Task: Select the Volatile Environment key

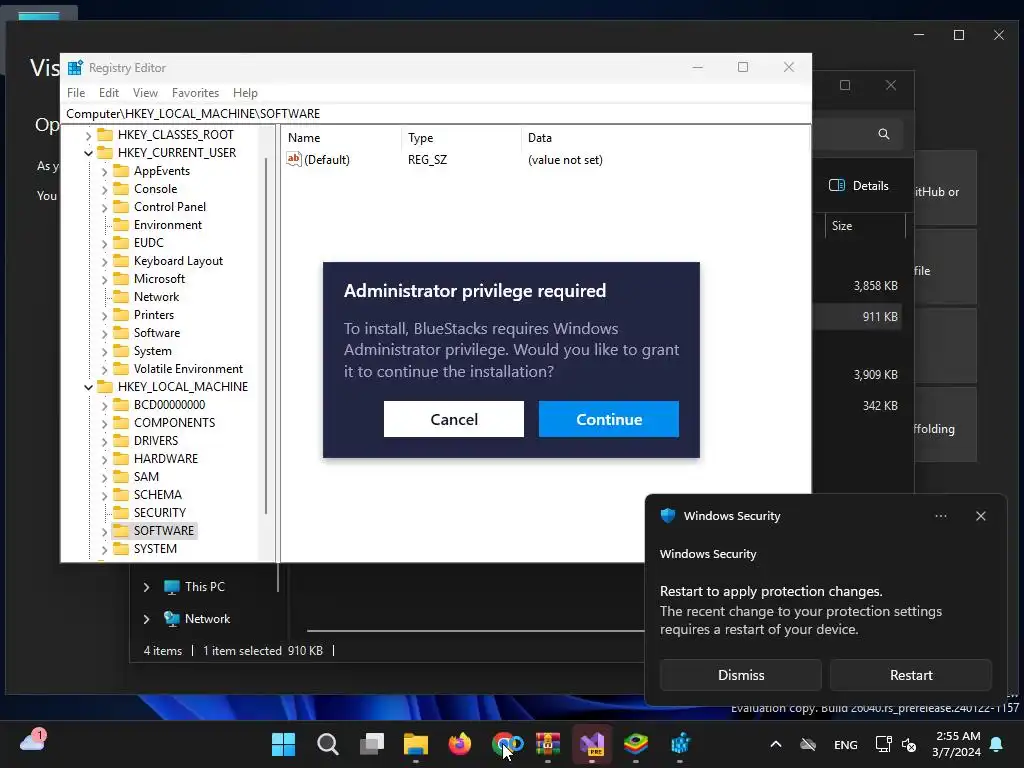Action: point(188,369)
